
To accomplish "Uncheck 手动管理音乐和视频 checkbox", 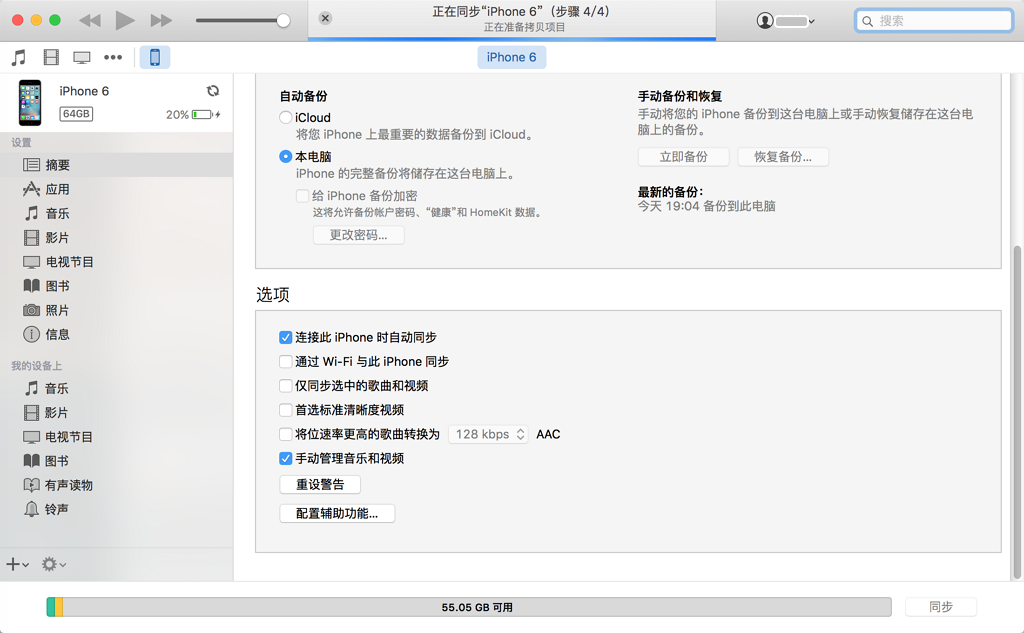I will [285, 458].
